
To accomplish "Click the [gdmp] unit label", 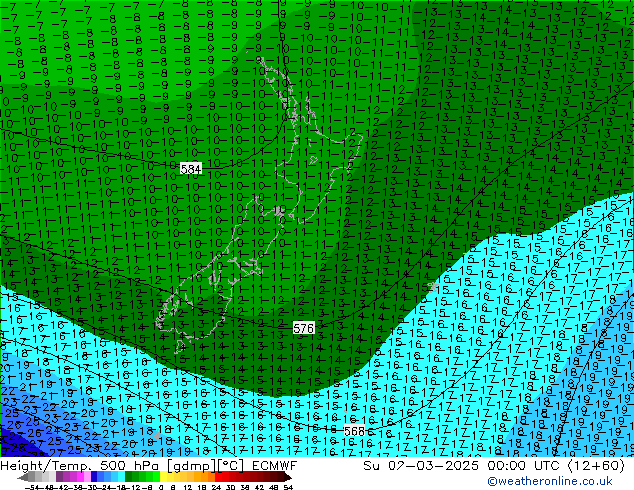I will point(192,466).
